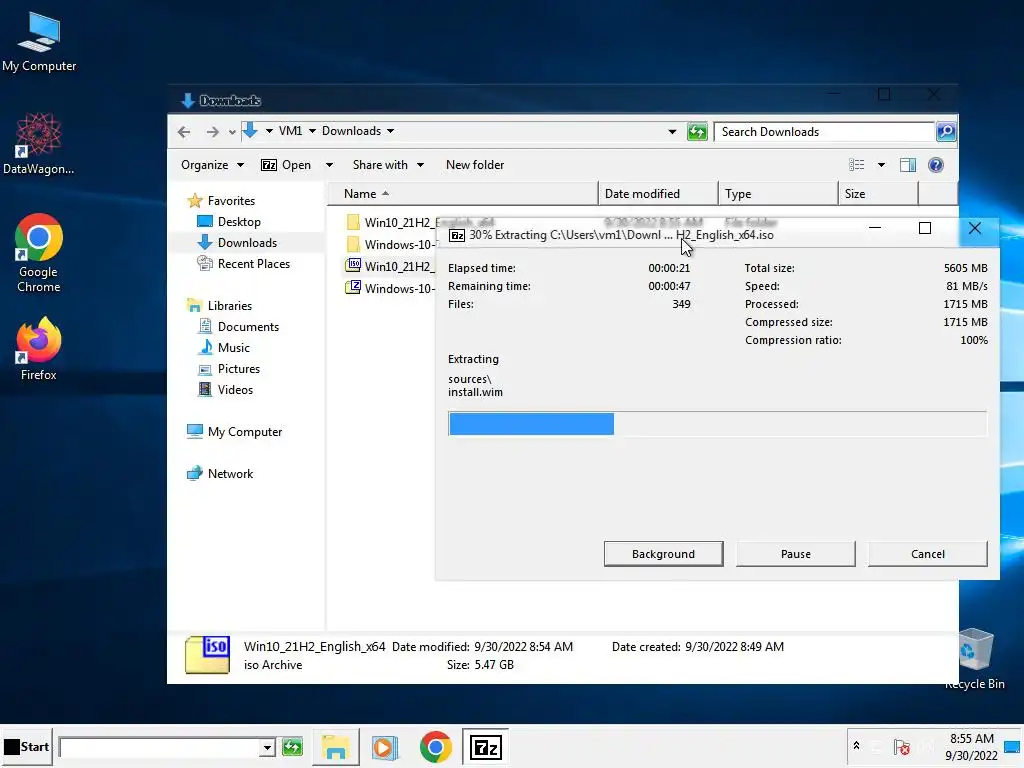Launch Google Chrome from the desktop

(x=39, y=253)
